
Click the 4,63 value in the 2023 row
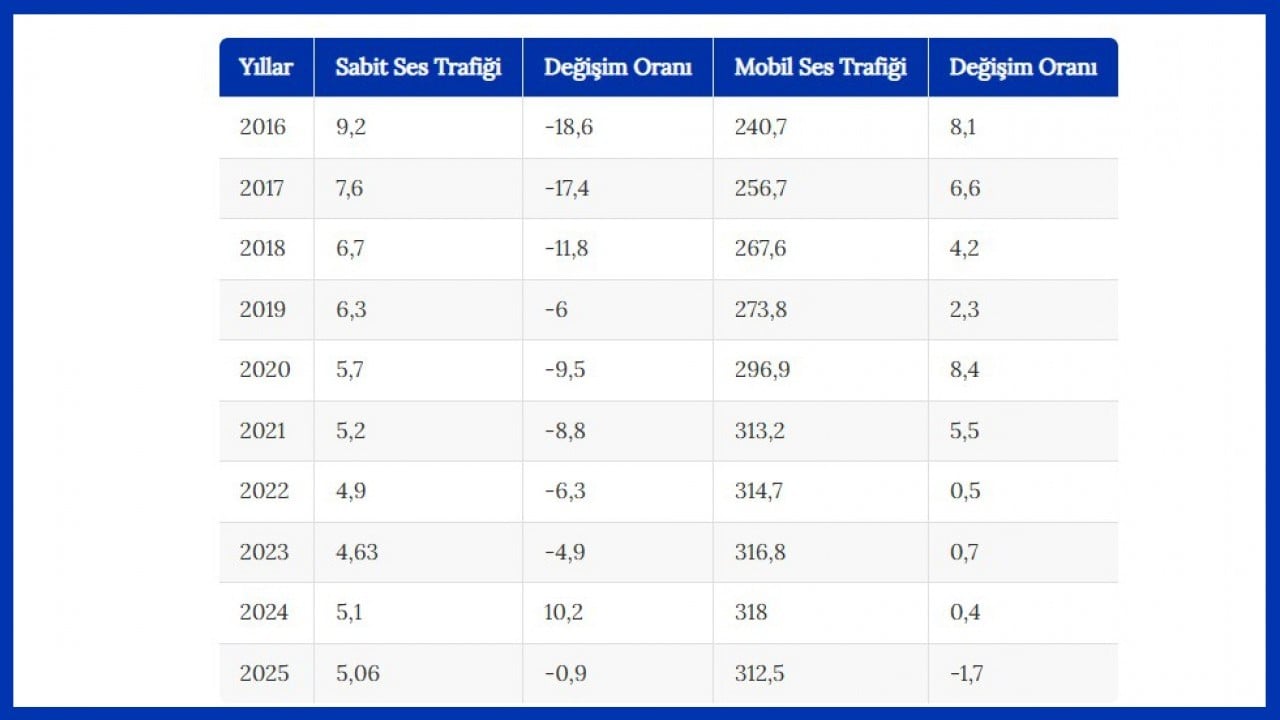point(357,552)
